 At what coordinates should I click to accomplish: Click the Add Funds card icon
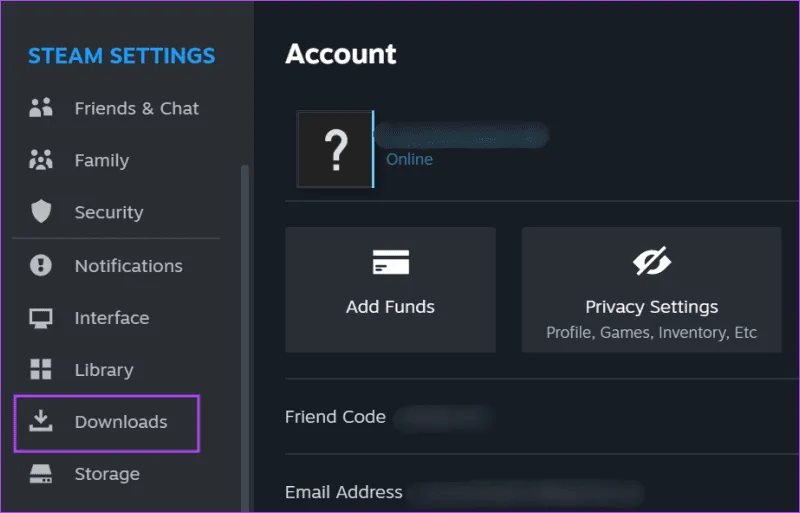pos(390,263)
